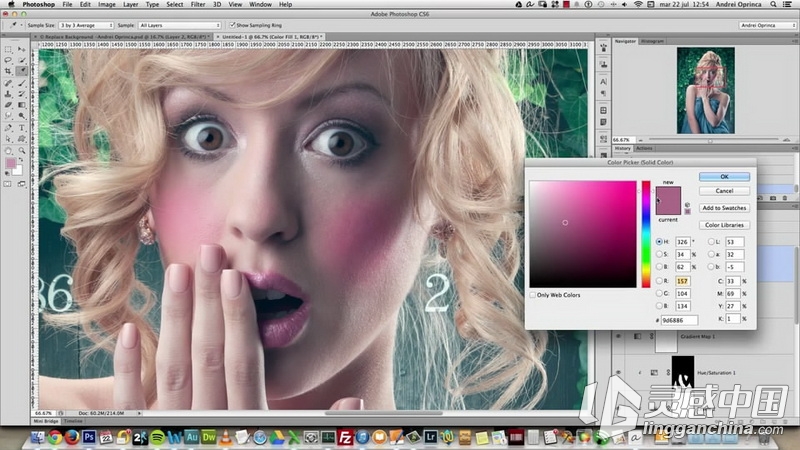This screenshot has width=800, height=450.
Task: Open the File menu
Action: (67, 4)
